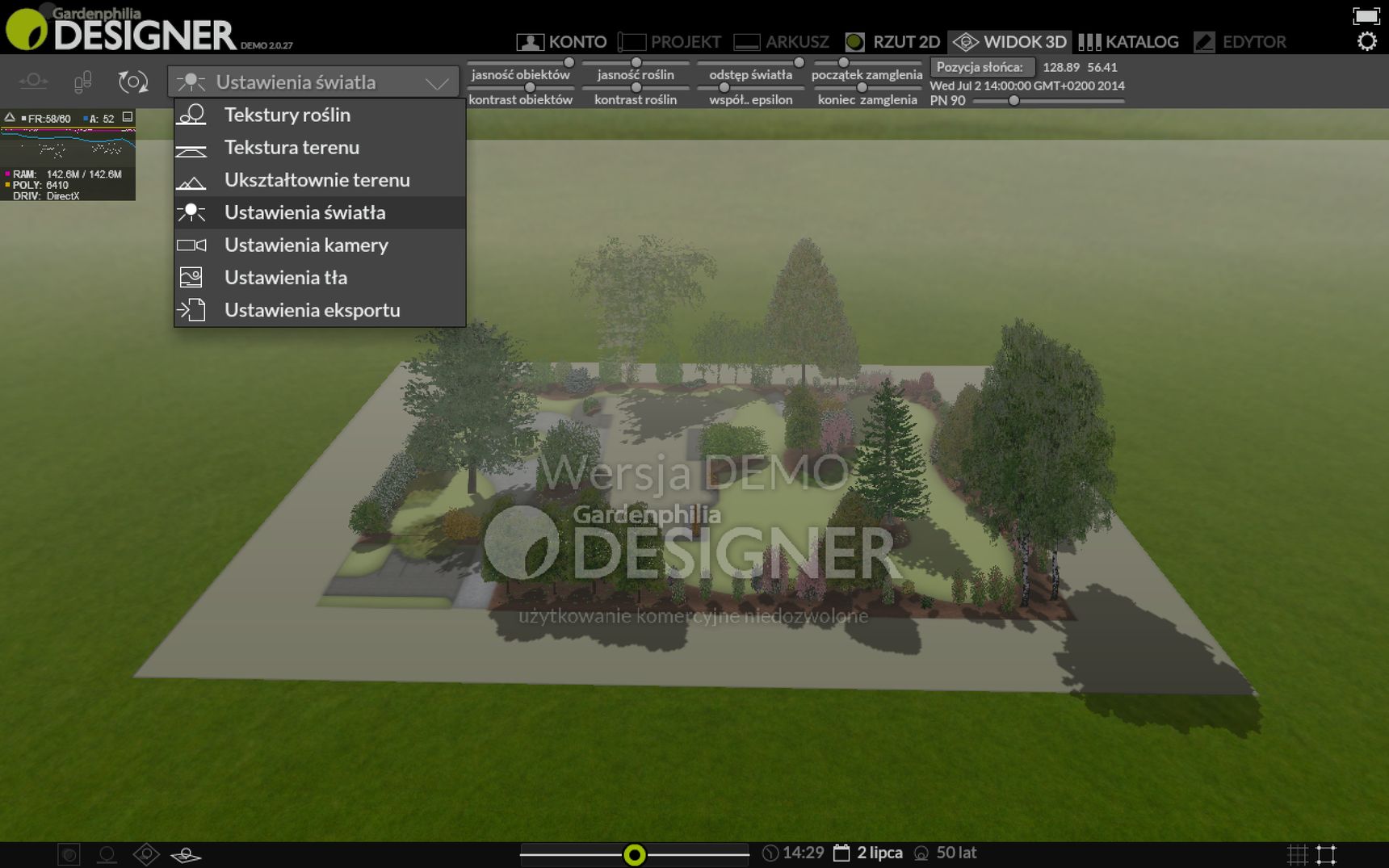Adjust the kontrast roślin slider
The width and height of the screenshot is (1389, 868).
click(x=636, y=87)
